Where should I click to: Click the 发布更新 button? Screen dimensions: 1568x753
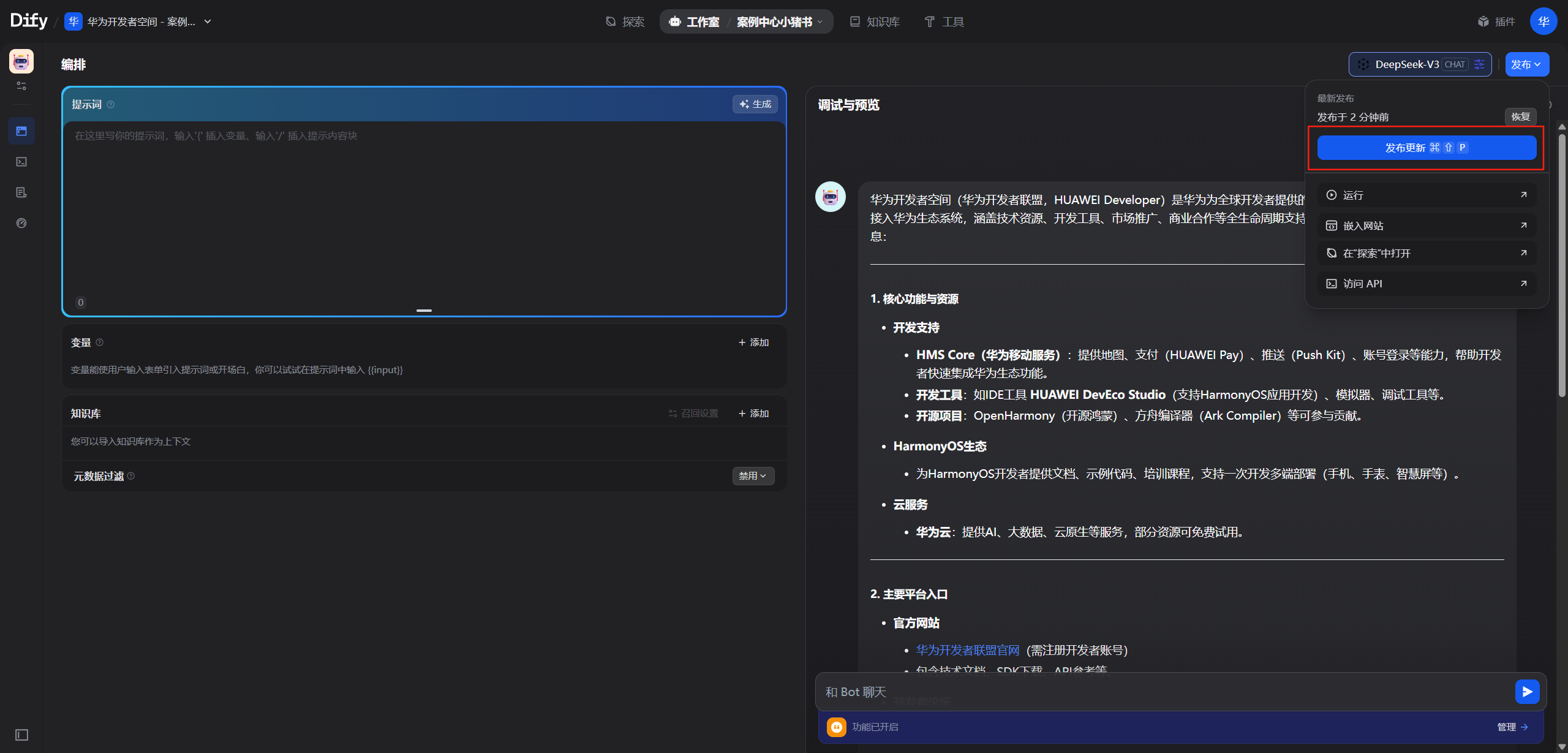1427,148
